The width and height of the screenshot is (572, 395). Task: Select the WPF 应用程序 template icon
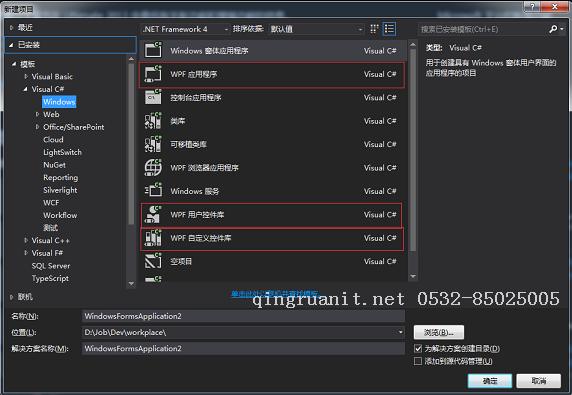click(153, 74)
